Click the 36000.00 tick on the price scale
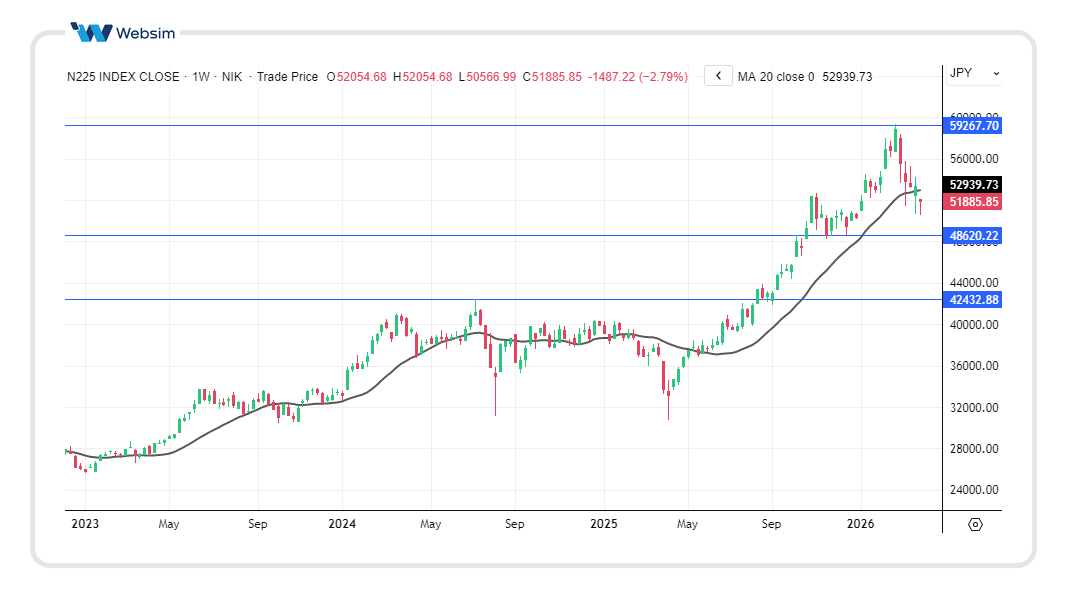1067x598 pixels. (x=973, y=366)
